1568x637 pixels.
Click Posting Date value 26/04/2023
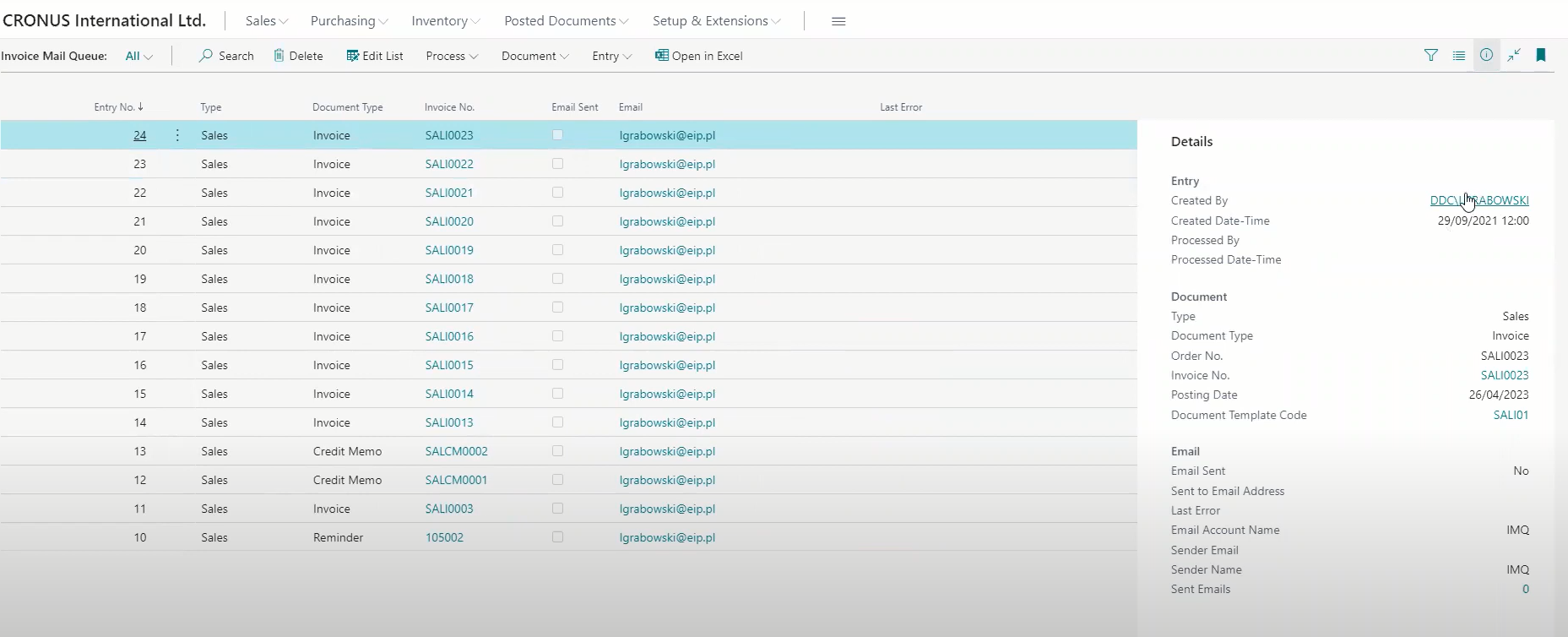[1499, 395]
